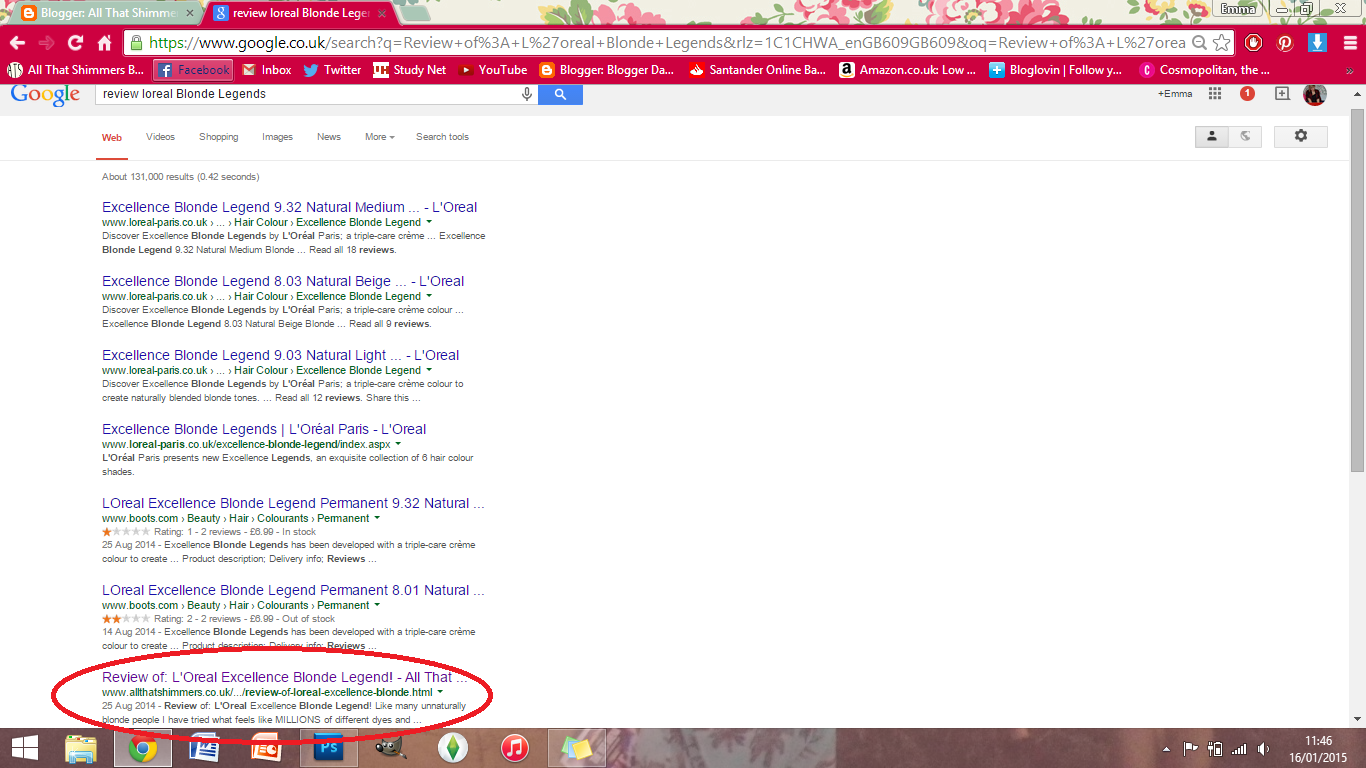Open Google search settings gear icon
This screenshot has height=768, width=1366.
click(x=1300, y=136)
